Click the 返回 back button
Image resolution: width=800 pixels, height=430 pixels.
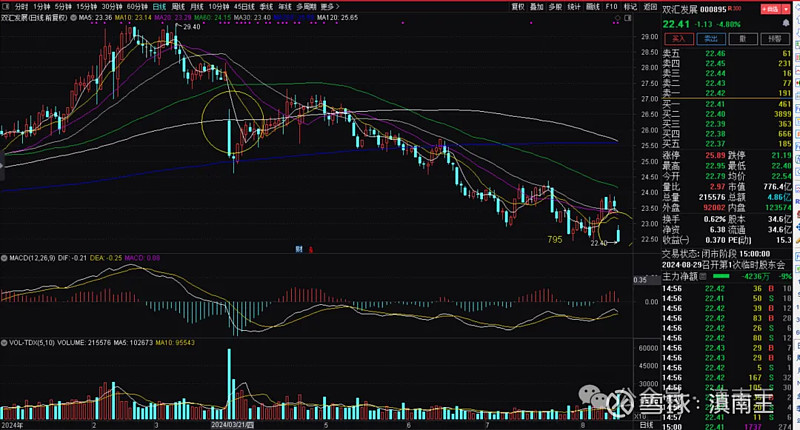649,7
